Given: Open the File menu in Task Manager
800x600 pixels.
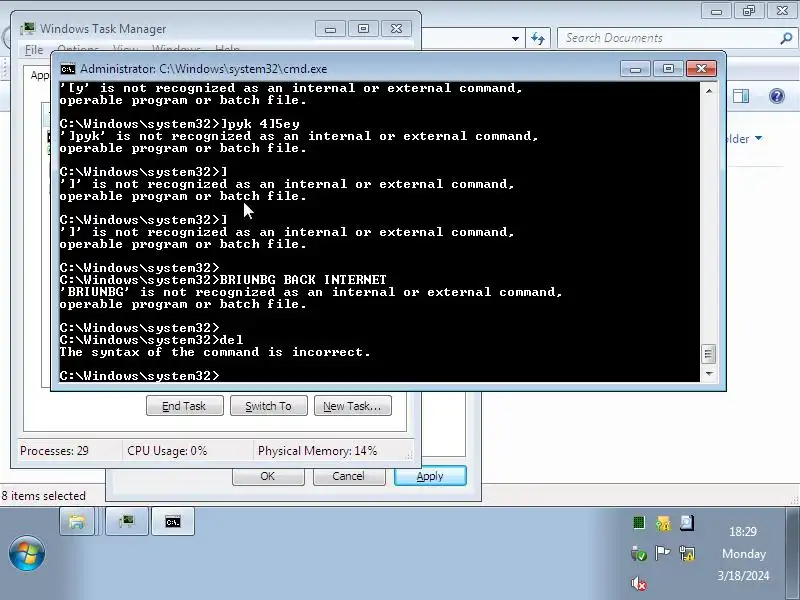Looking at the screenshot, I should click(x=34, y=50).
